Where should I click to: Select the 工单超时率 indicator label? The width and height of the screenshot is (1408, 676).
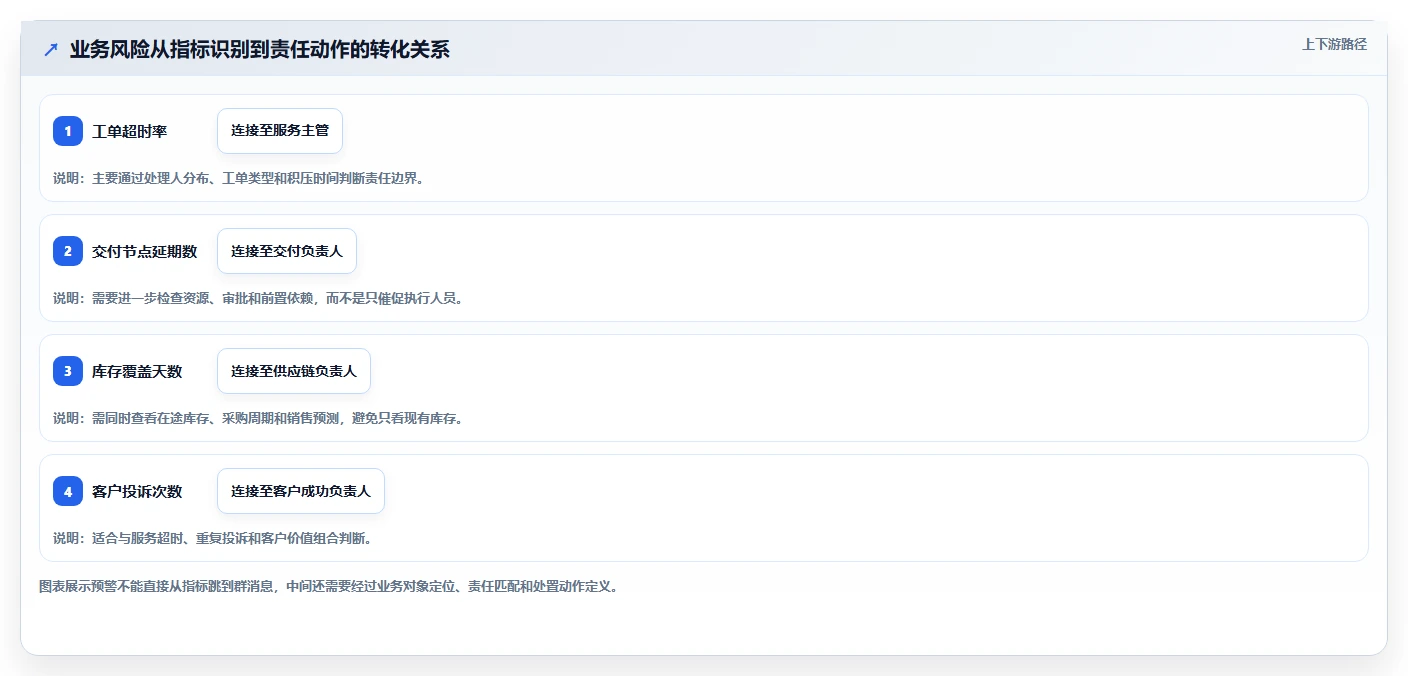click(130, 131)
